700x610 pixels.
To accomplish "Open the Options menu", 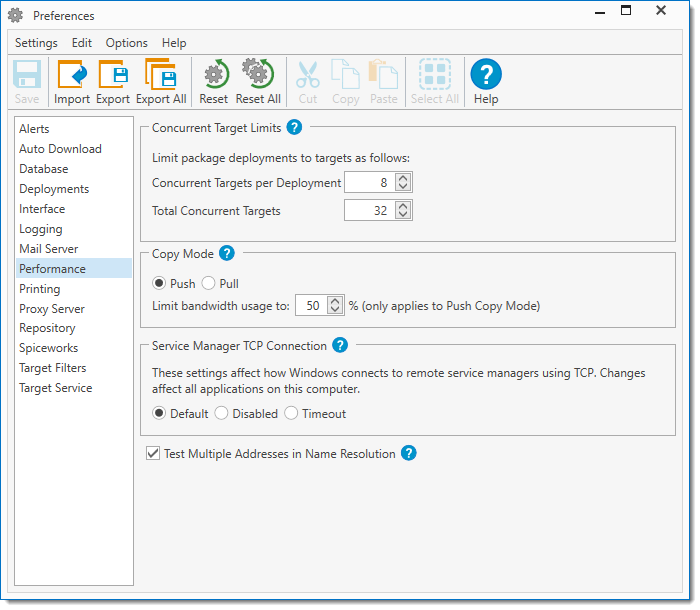I will tap(126, 43).
